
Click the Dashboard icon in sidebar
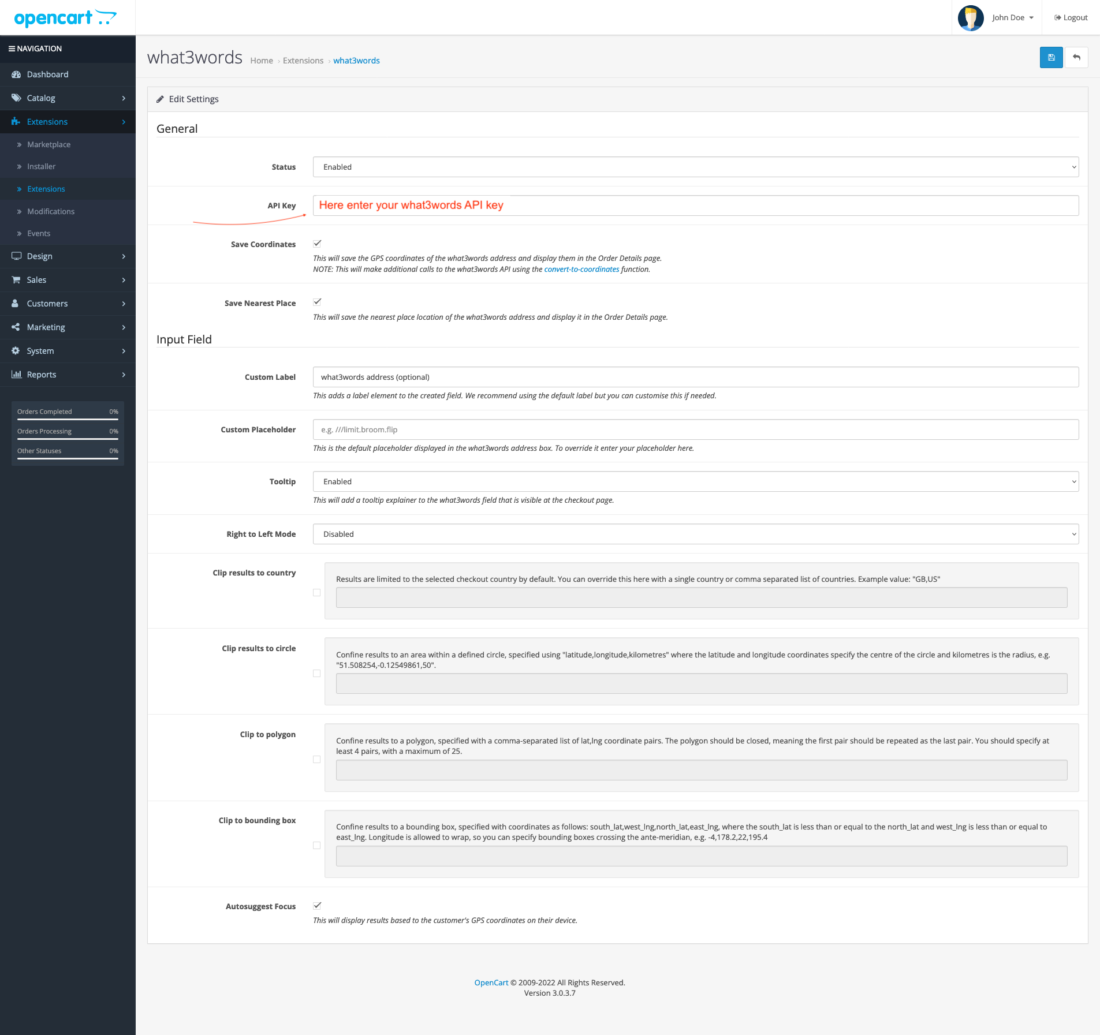click(x=15, y=74)
